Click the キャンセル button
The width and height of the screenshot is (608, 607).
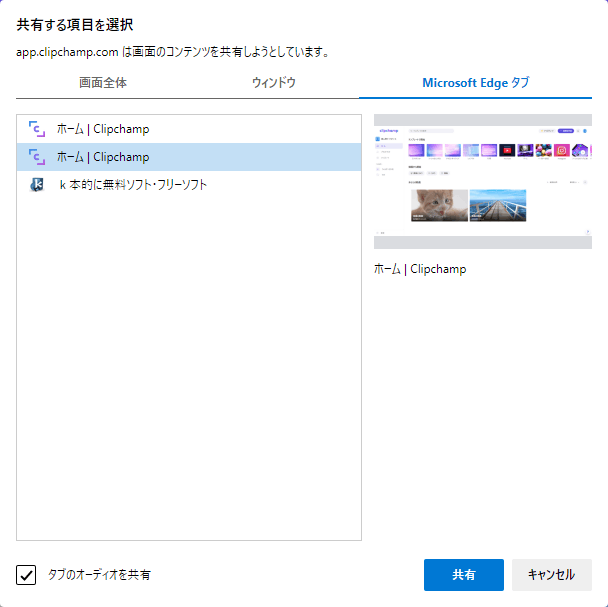click(x=551, y=574)
